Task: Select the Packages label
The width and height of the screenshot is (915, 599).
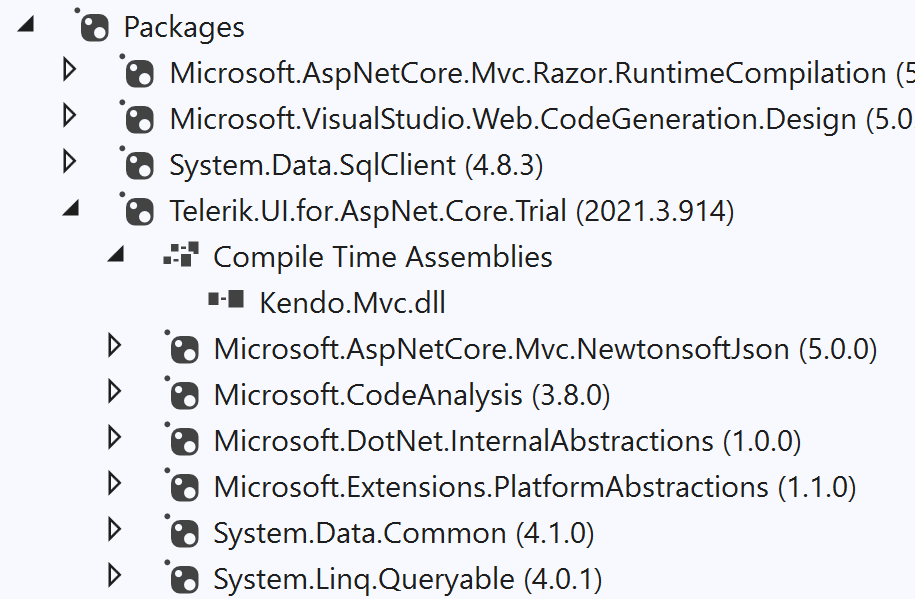Action: tap(184, 27)
